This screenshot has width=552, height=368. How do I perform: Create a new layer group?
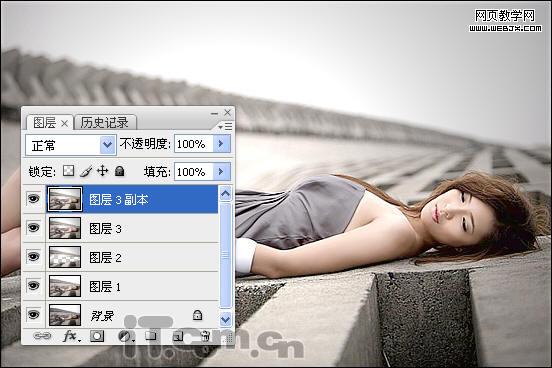pyautogui.click(x=151, y=336)
